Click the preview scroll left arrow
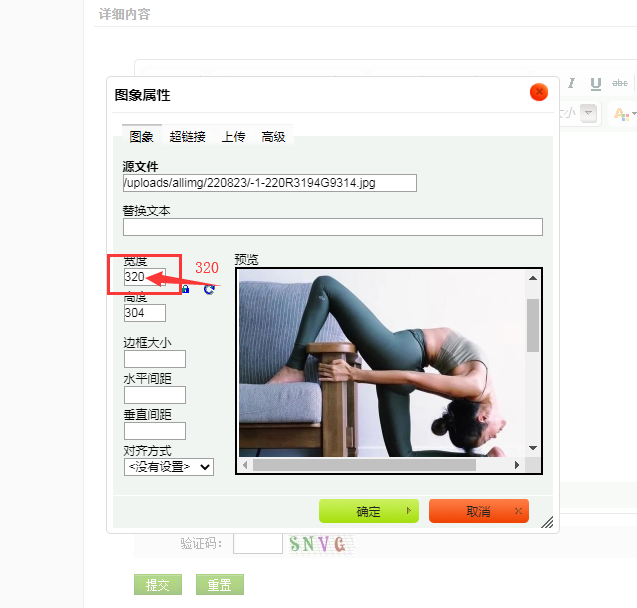The width and height of the screenshot is (637, 608). (245, 465)
